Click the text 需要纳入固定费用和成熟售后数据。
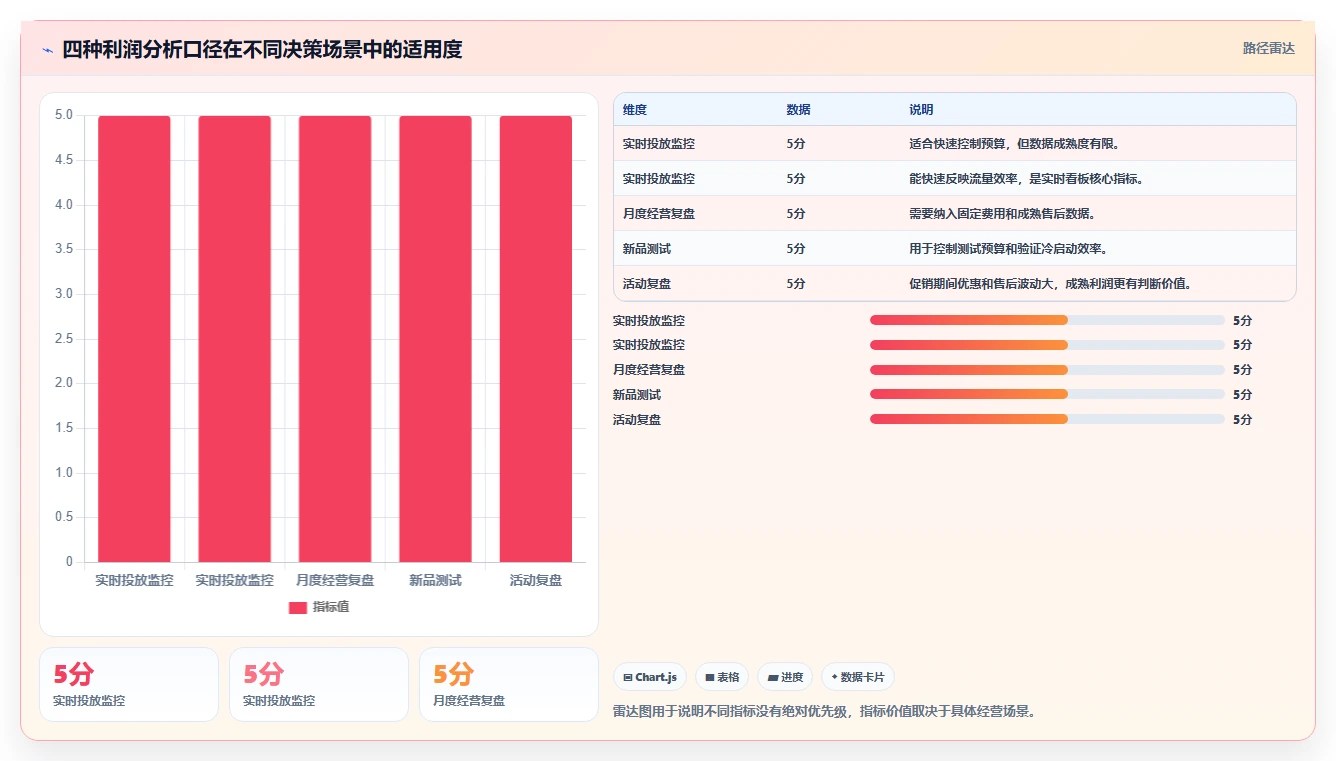The image size is (1336, 761). [1003, 214]
